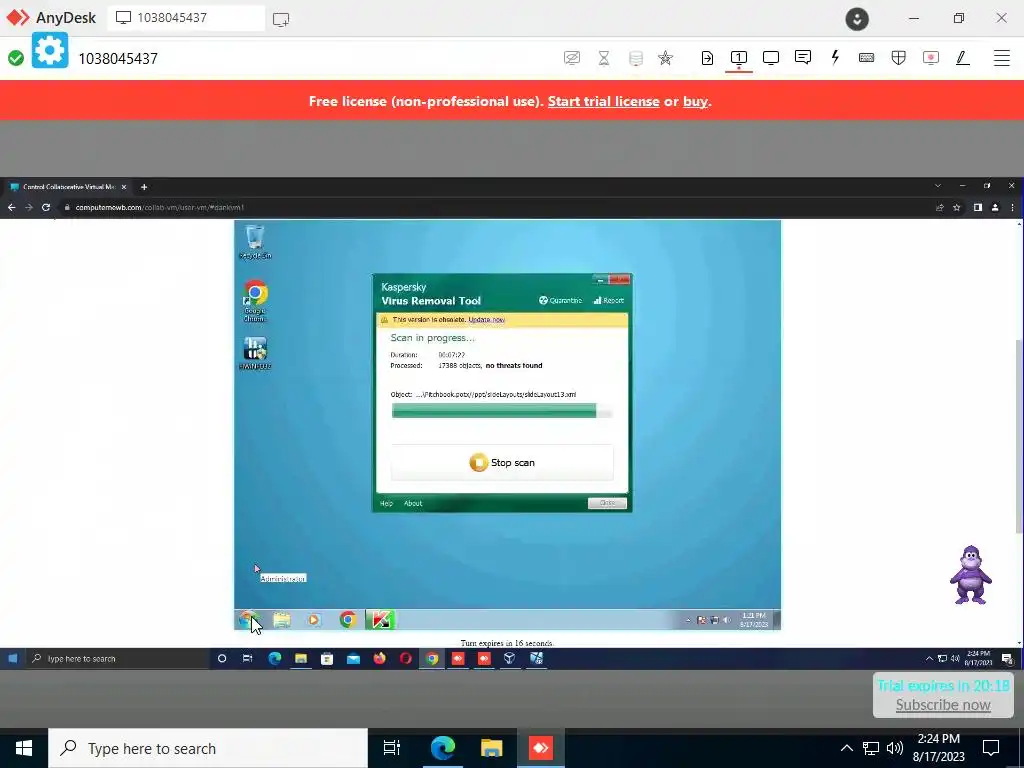Select the whiteboard pen icon in AnyDesk
Screen dimensions: 1024x768
click(963, 58)
